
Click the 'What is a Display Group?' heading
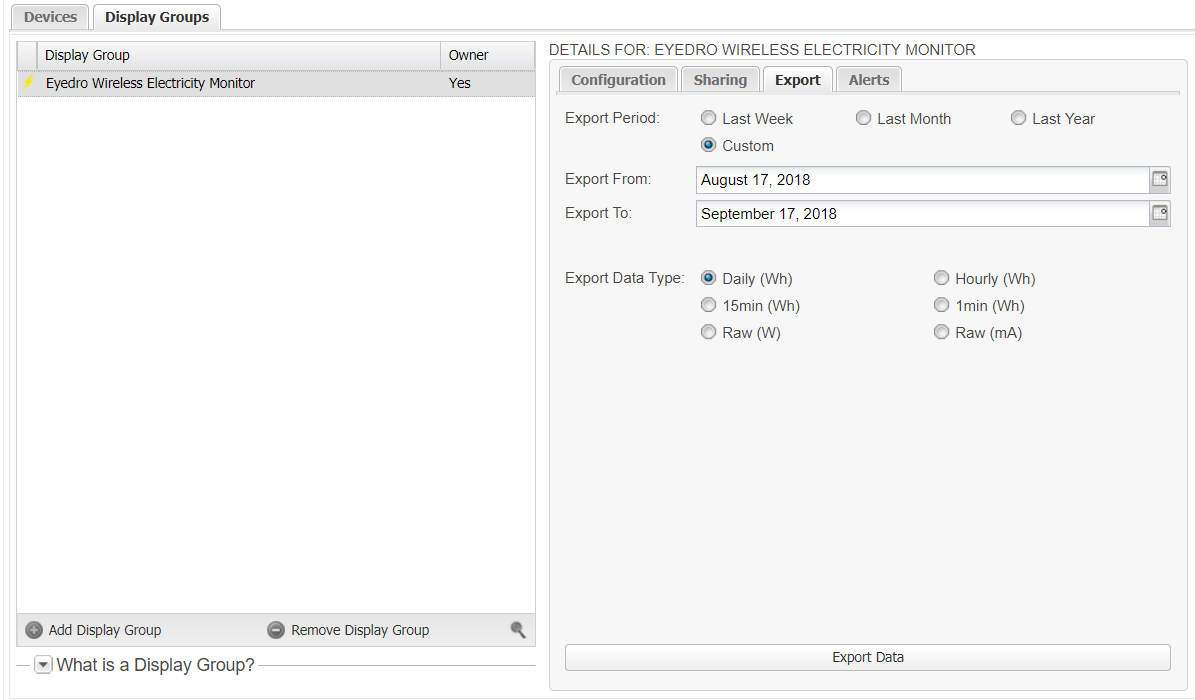tap(155, 665)
